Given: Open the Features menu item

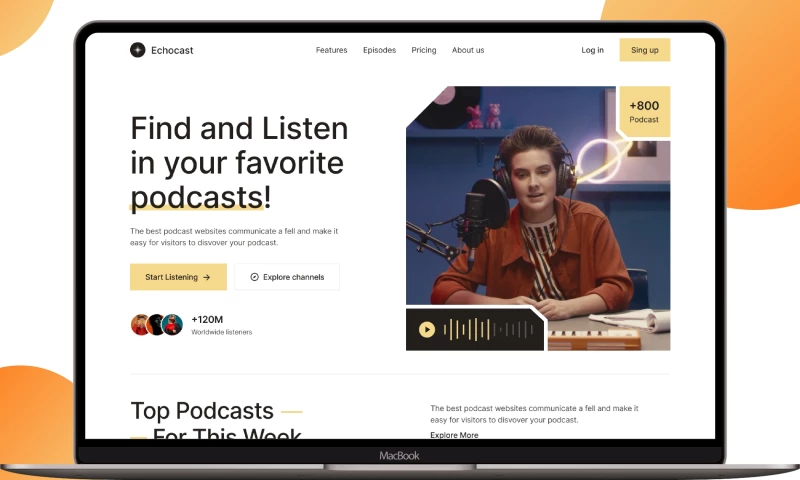Looking at the screenshot, I should coord(332,50).
